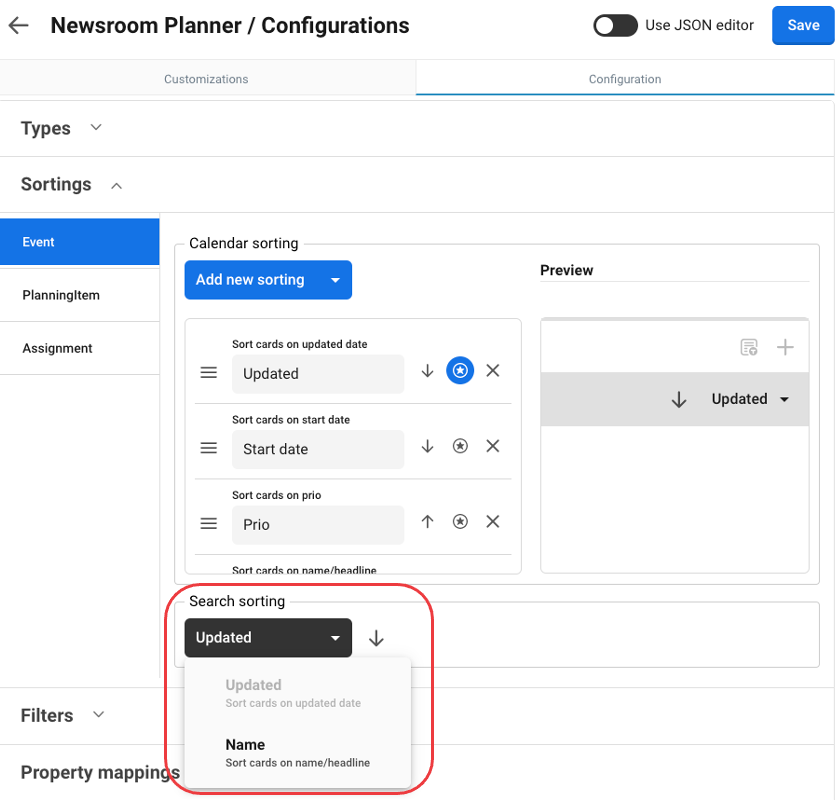838x800 pixels.
Task: Toggle sort direction arrow for Updated row
Action: 427,371
